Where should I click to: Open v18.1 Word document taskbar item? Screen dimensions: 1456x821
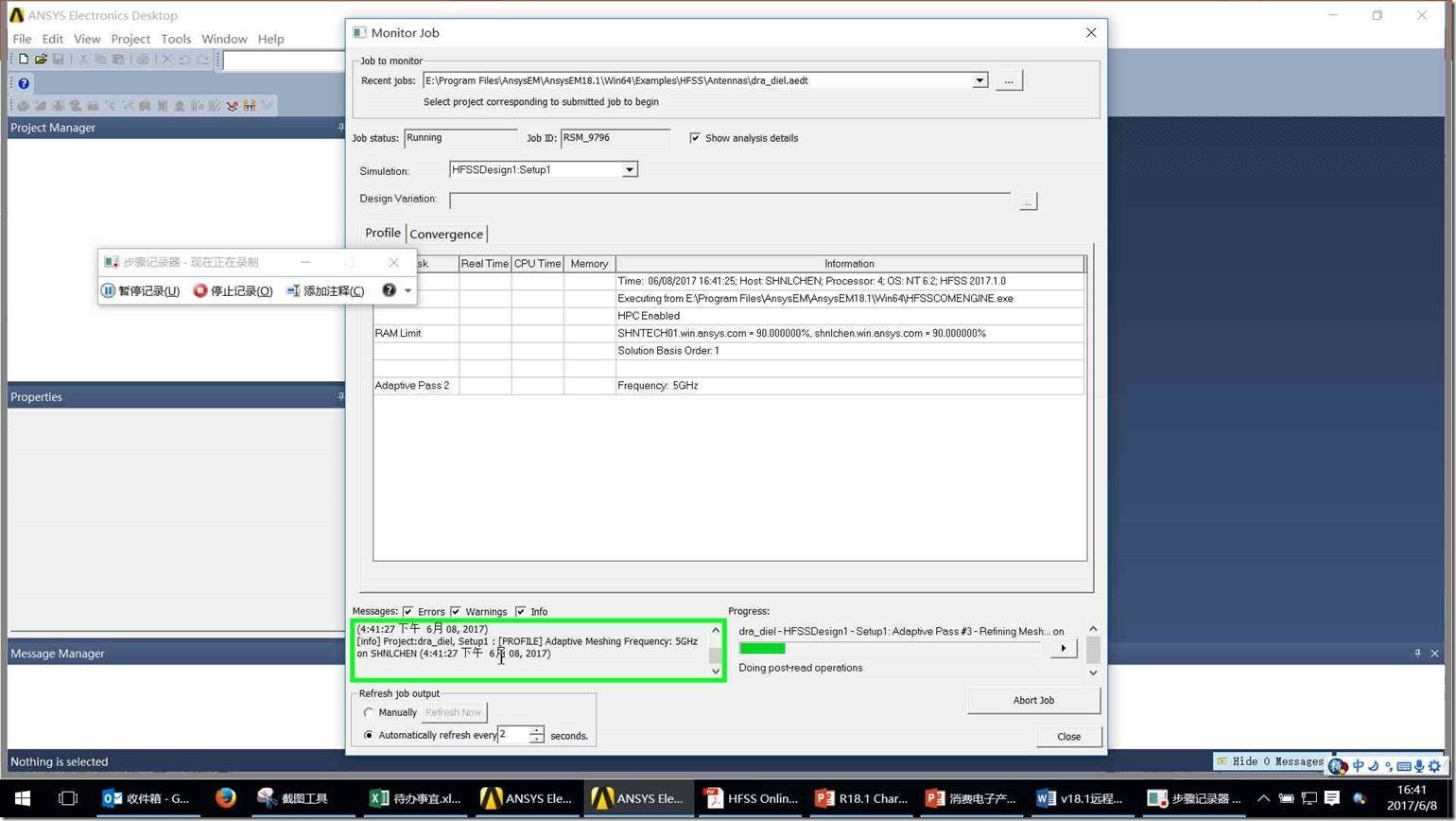1083,798
